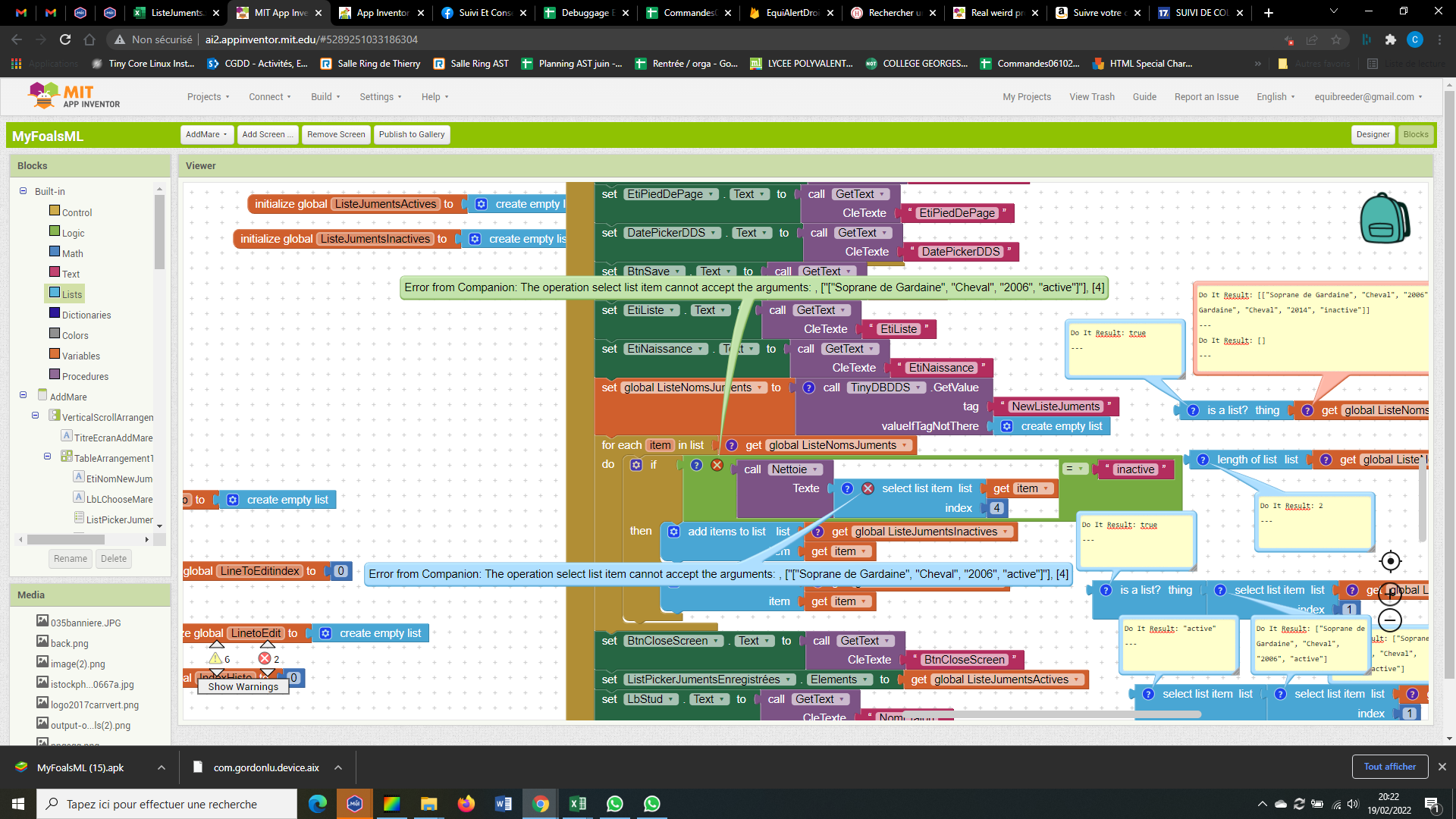Screen dimensions: 1456x819
Task: Click the gear mutator on add items to list
Action: [x=673, y=532]
